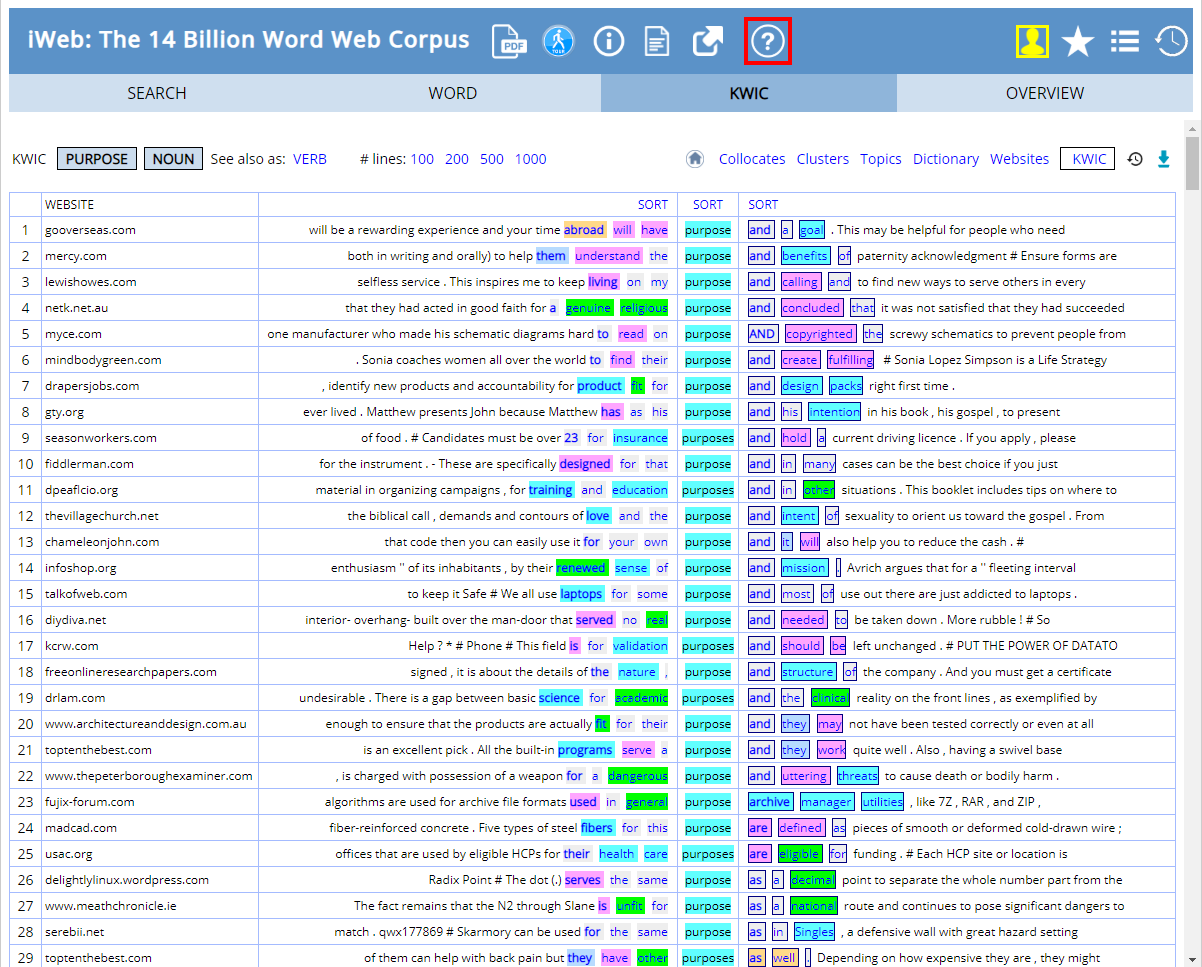Screen dimensions: 1202x967
Task: Open chameleonjohn.com source in row 13
Action: coord(102,542)
